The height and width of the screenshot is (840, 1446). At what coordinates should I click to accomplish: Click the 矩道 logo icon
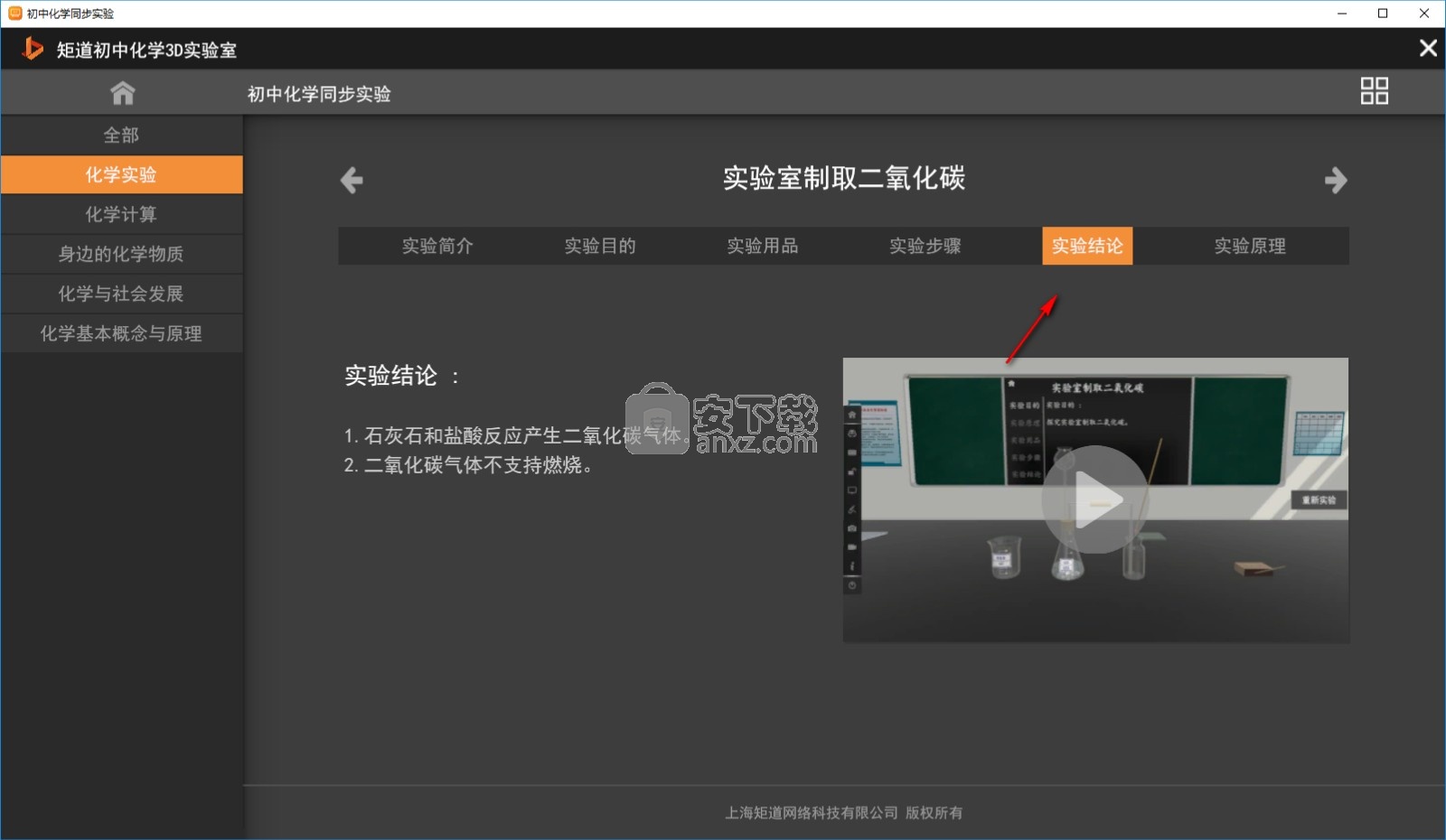pos(33,49)
